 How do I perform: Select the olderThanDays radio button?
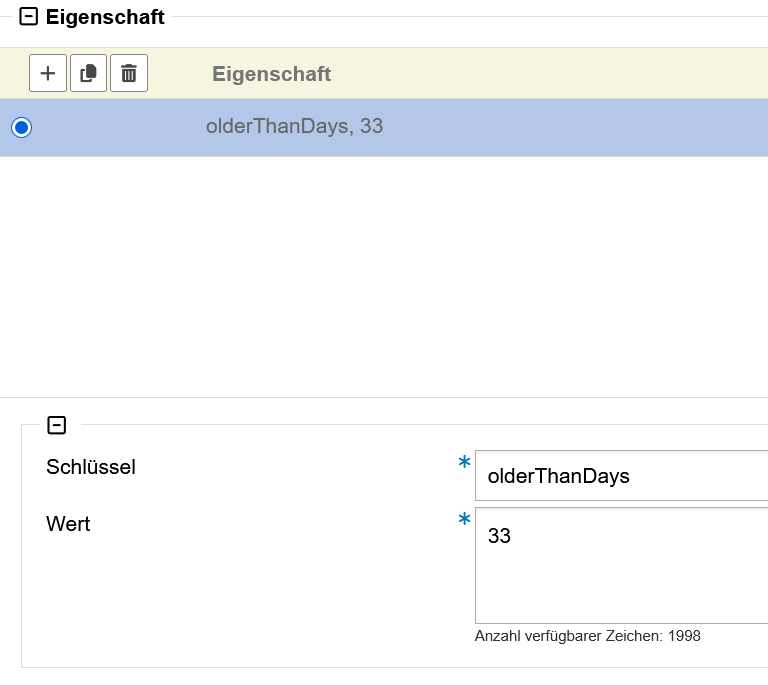click(21, 127)
